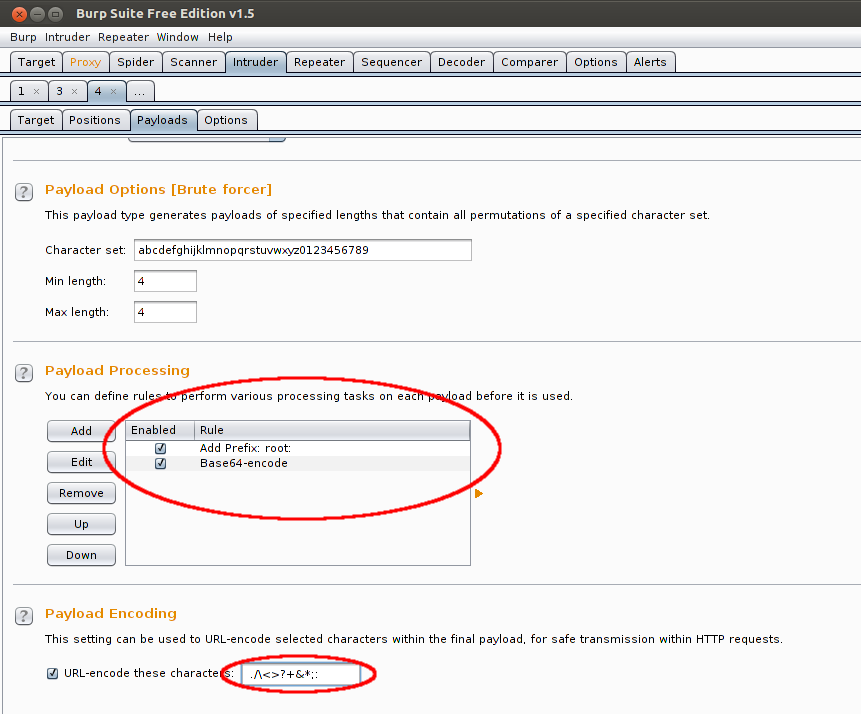Viewport: 861px width, 714px height.
Task: Click the URL-encode characters field
Action: point(301,674)
